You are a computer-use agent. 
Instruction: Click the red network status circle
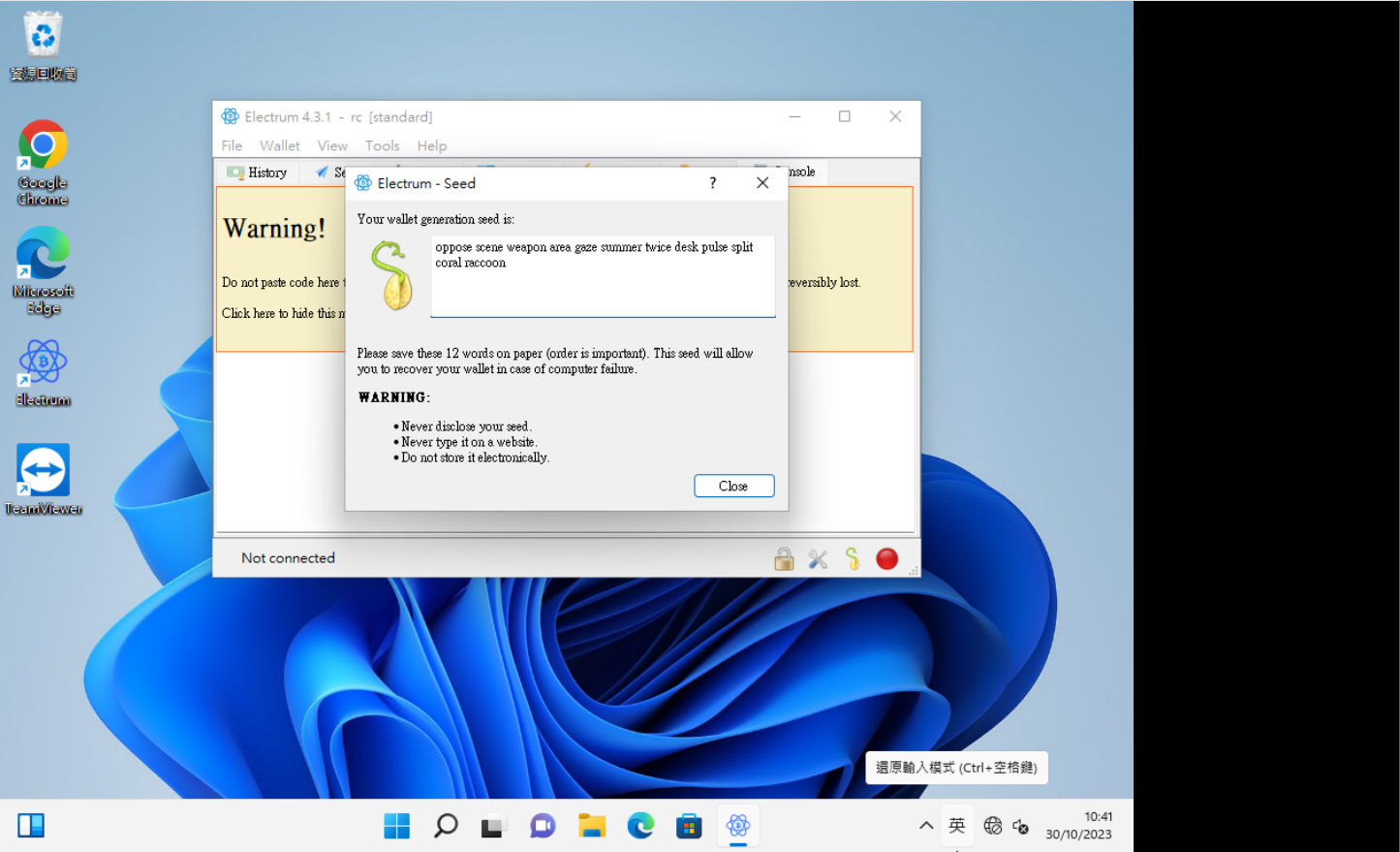(x=887, y=558)
